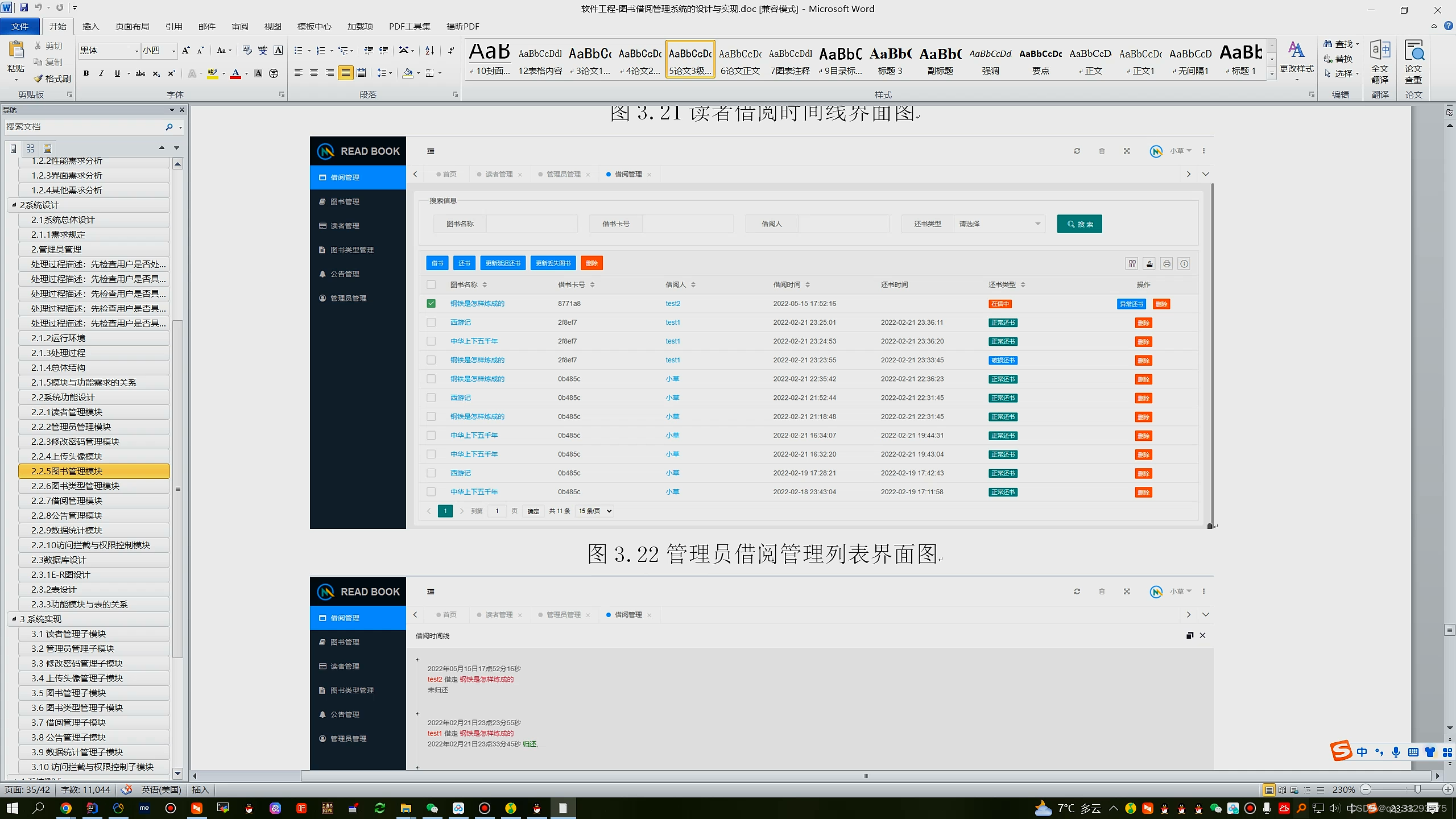Image resolution: width=1456 pixels, height=819 pixels.
Task: Click the sort icon in ribbon
Action: (x=430, y=51)
